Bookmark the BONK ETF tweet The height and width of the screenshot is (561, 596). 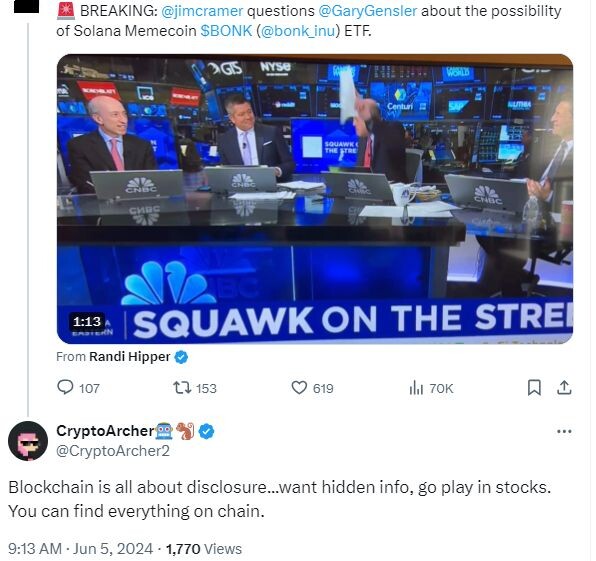[x=534, y=388]
